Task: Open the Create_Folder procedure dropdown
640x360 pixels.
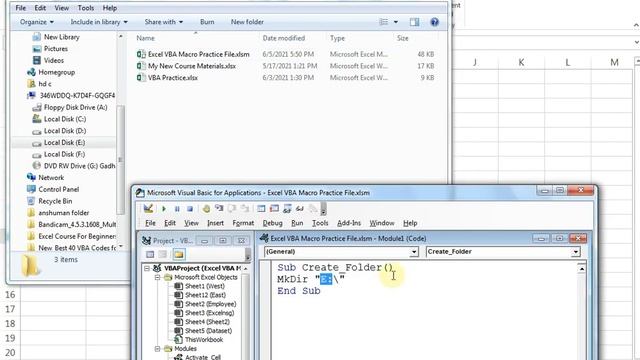Action: [576, 252]
